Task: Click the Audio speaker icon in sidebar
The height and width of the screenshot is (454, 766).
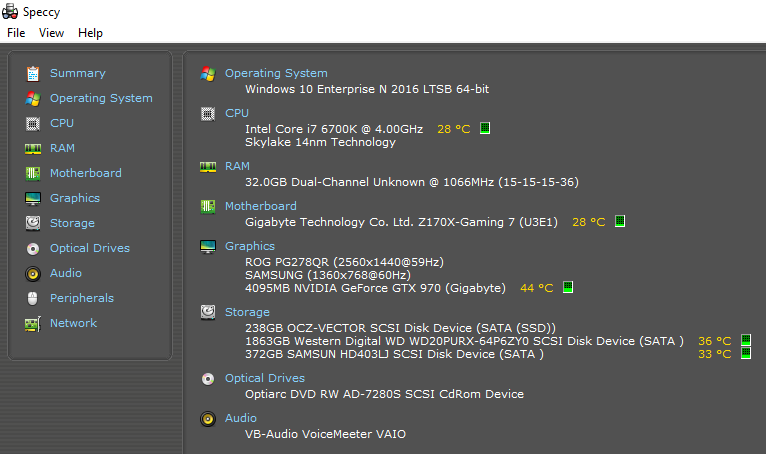Action: (x=33, y=273)
